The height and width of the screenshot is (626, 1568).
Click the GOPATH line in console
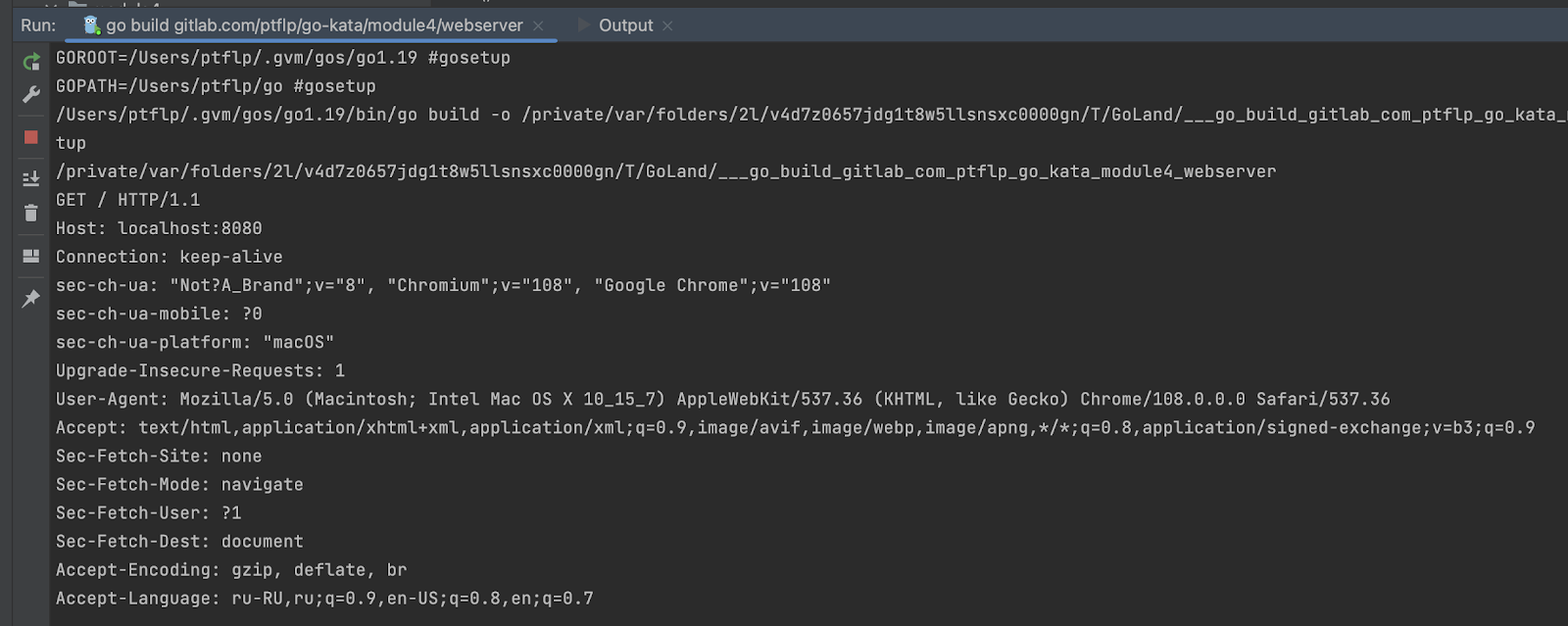216,86
